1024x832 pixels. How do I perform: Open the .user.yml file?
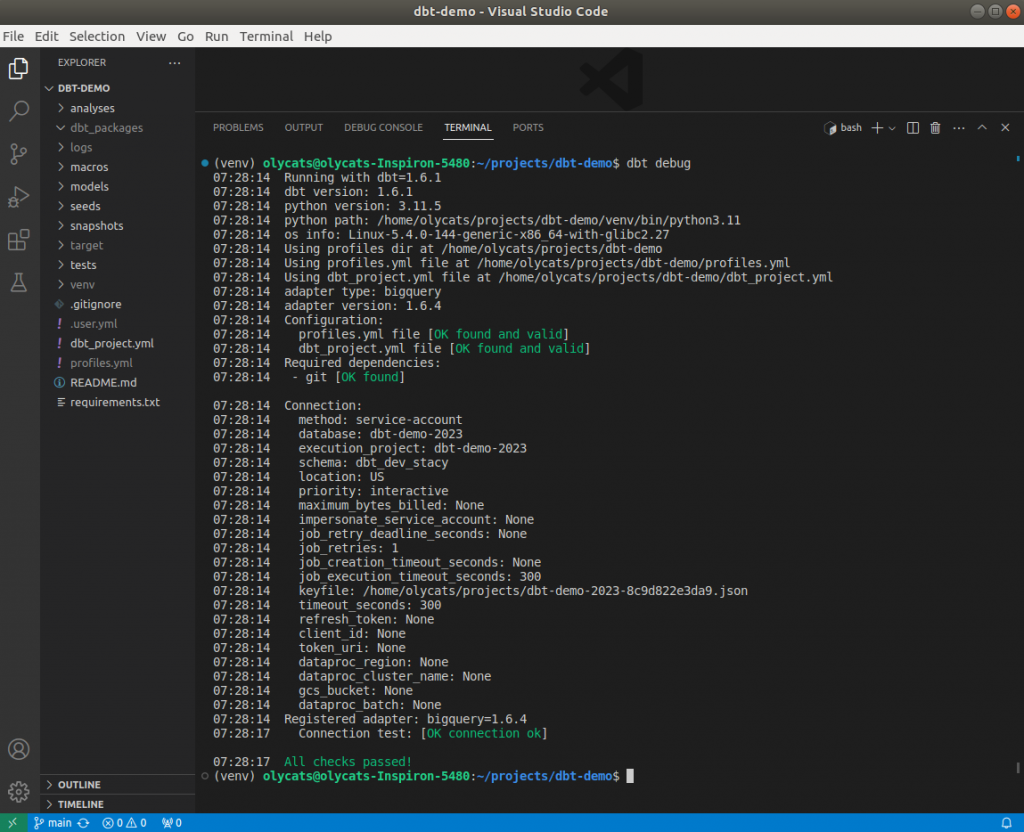tap(118, 324)
